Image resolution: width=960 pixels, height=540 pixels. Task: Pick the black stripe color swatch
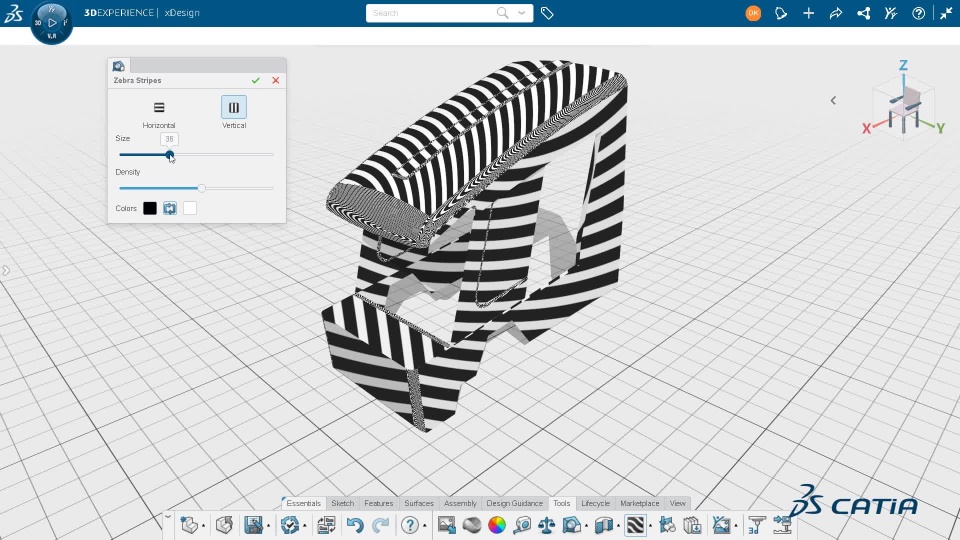tap(150, 208)
